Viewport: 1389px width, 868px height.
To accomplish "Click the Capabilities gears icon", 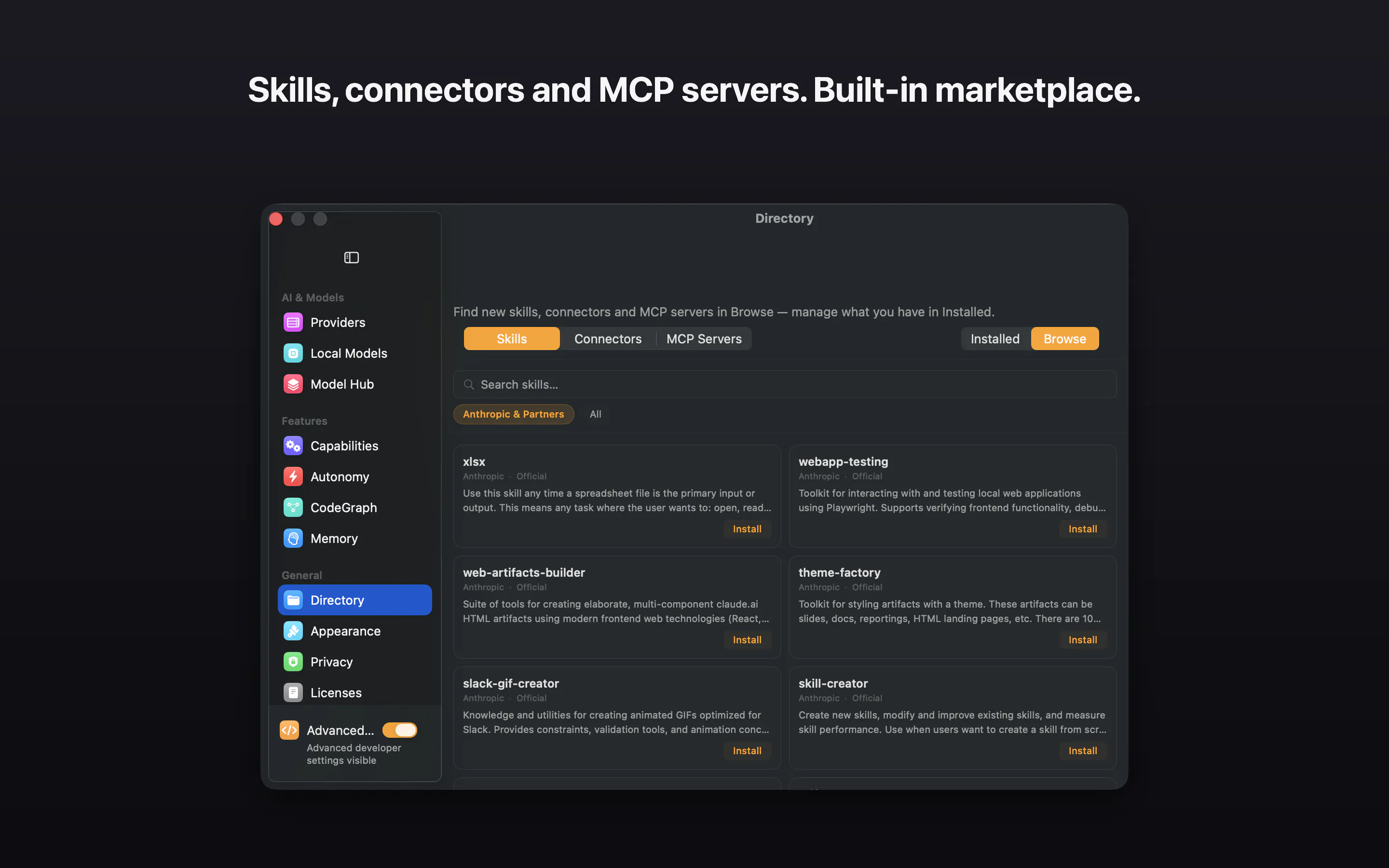I will 293,446.
